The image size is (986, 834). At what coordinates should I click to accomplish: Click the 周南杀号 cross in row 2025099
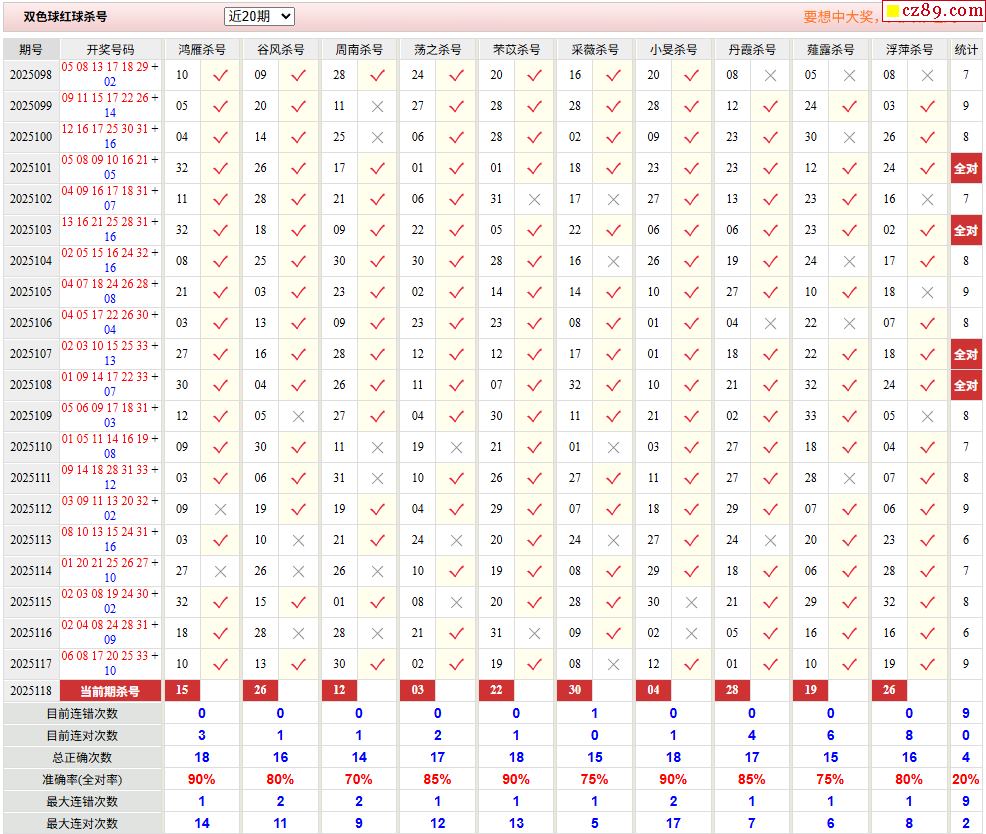tap(377, 106)
